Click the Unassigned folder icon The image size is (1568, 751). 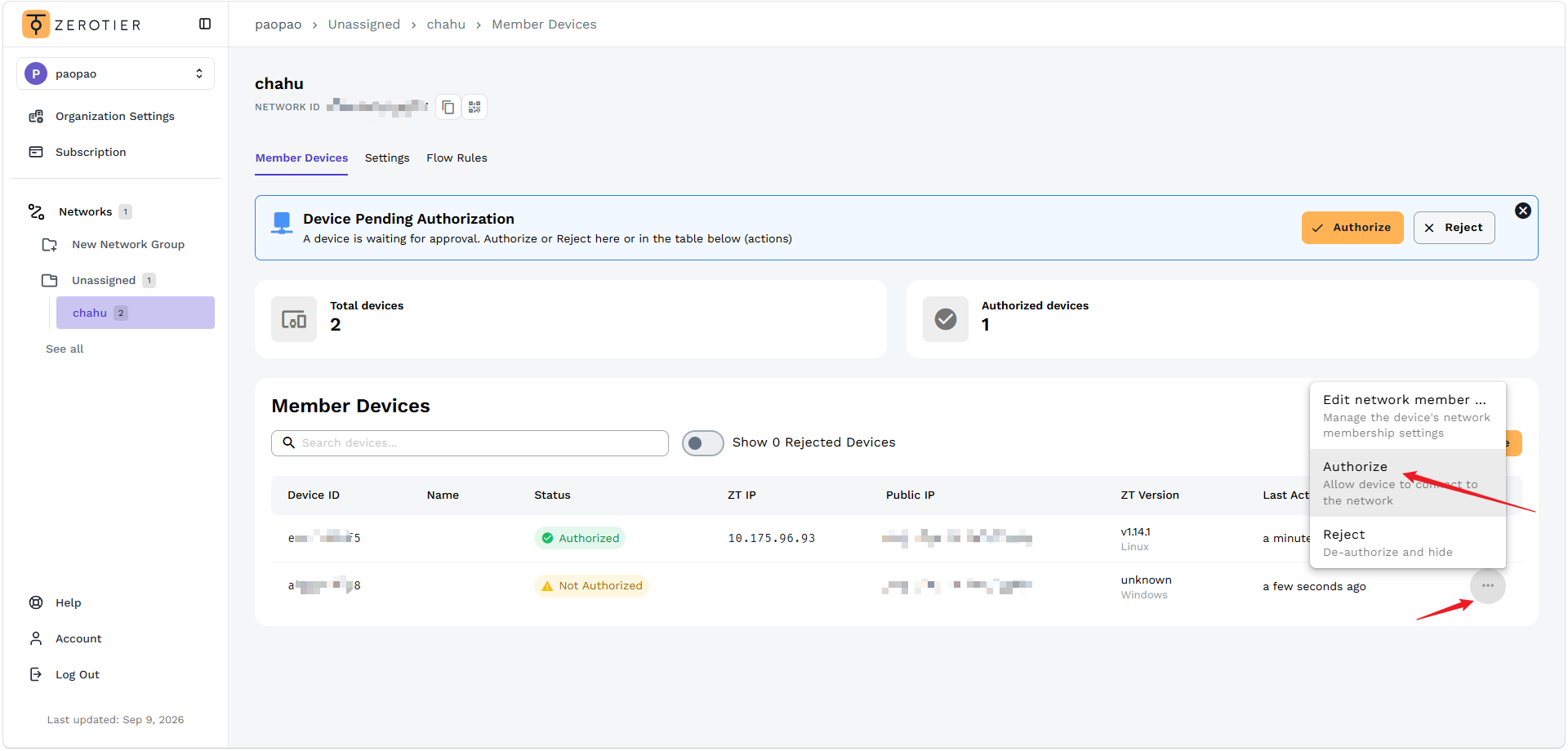pos(50,280)
